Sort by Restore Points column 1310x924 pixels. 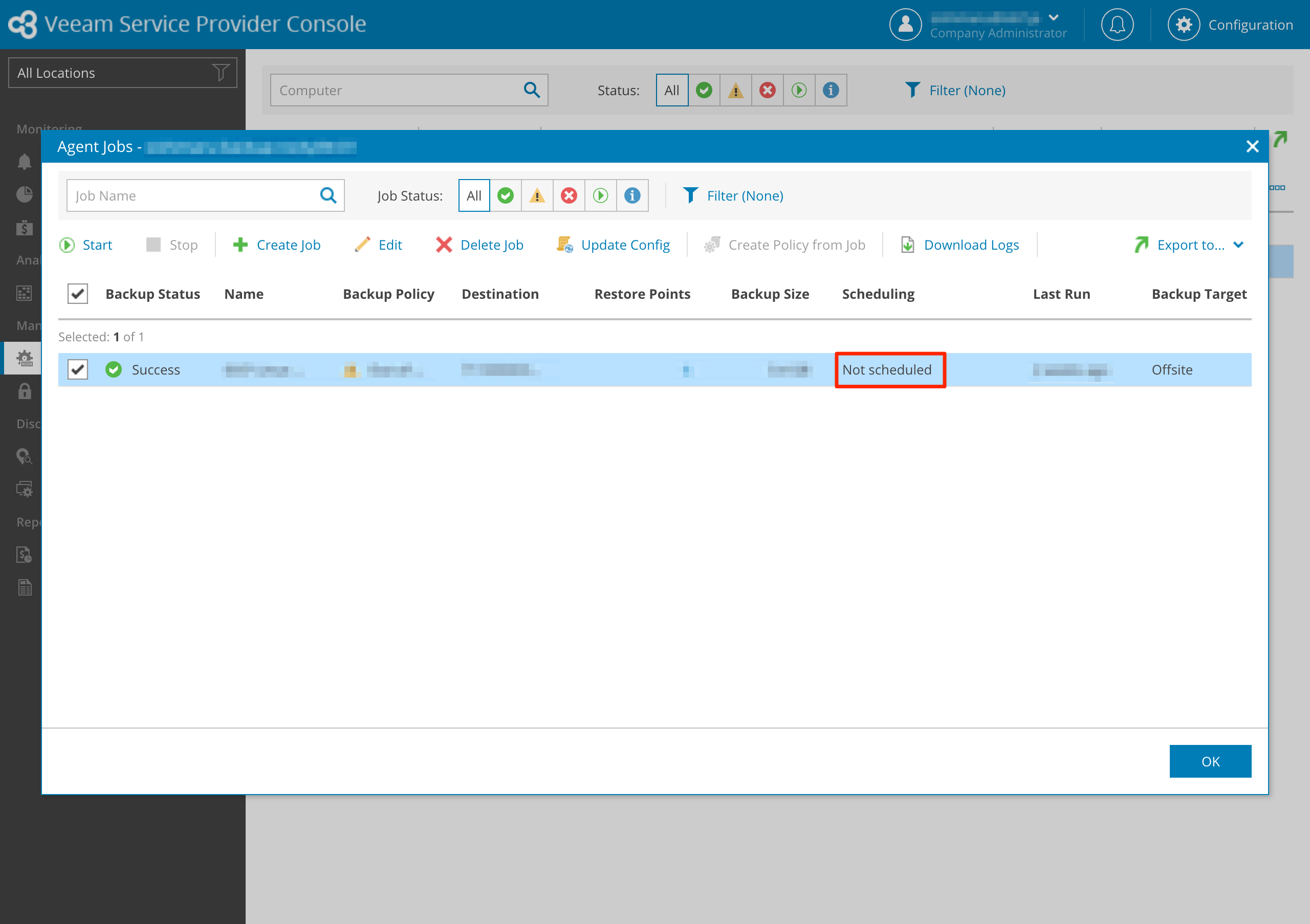click(642, 294)
